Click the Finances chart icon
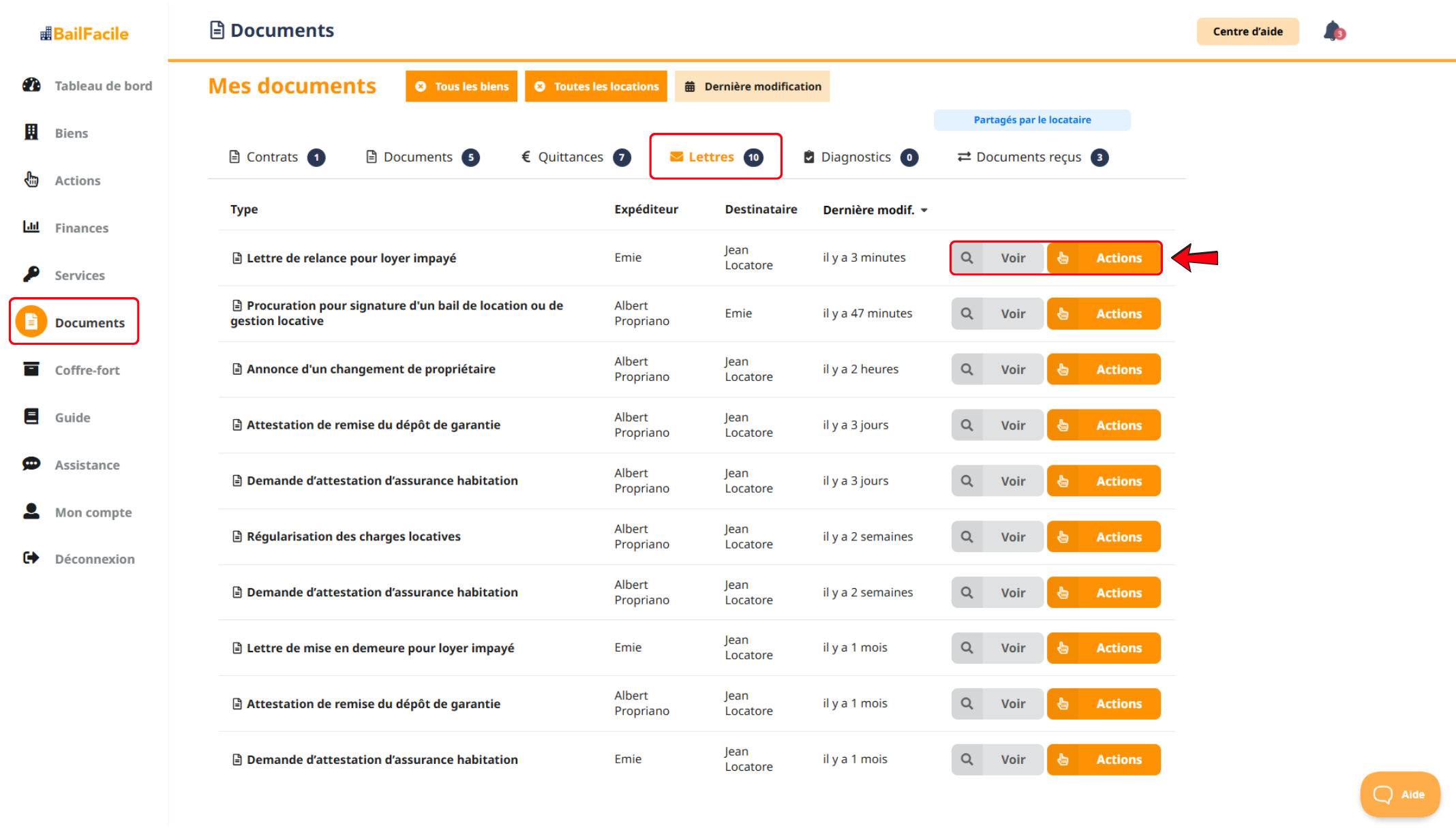Viewport: 1456px width, 828px height. tap(31, 227)
